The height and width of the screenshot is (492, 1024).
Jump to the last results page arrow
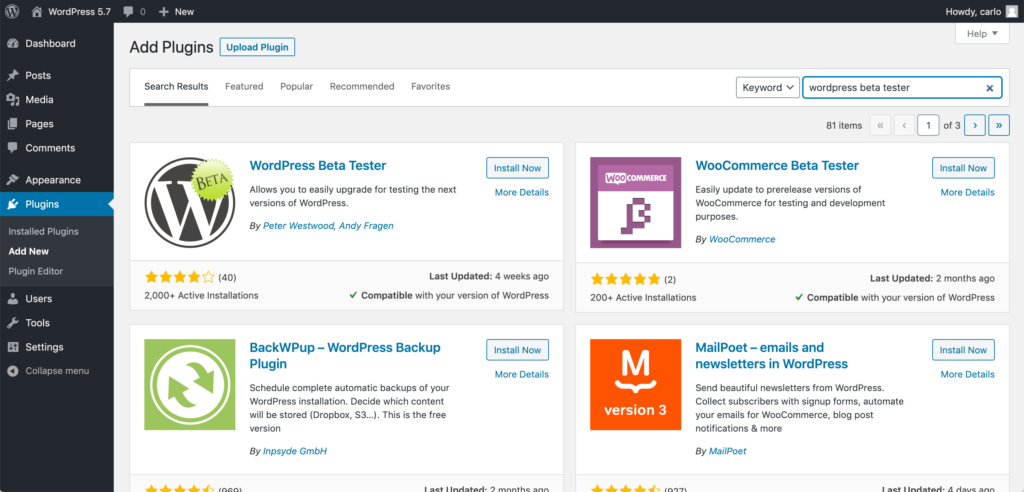pos(999,125)
